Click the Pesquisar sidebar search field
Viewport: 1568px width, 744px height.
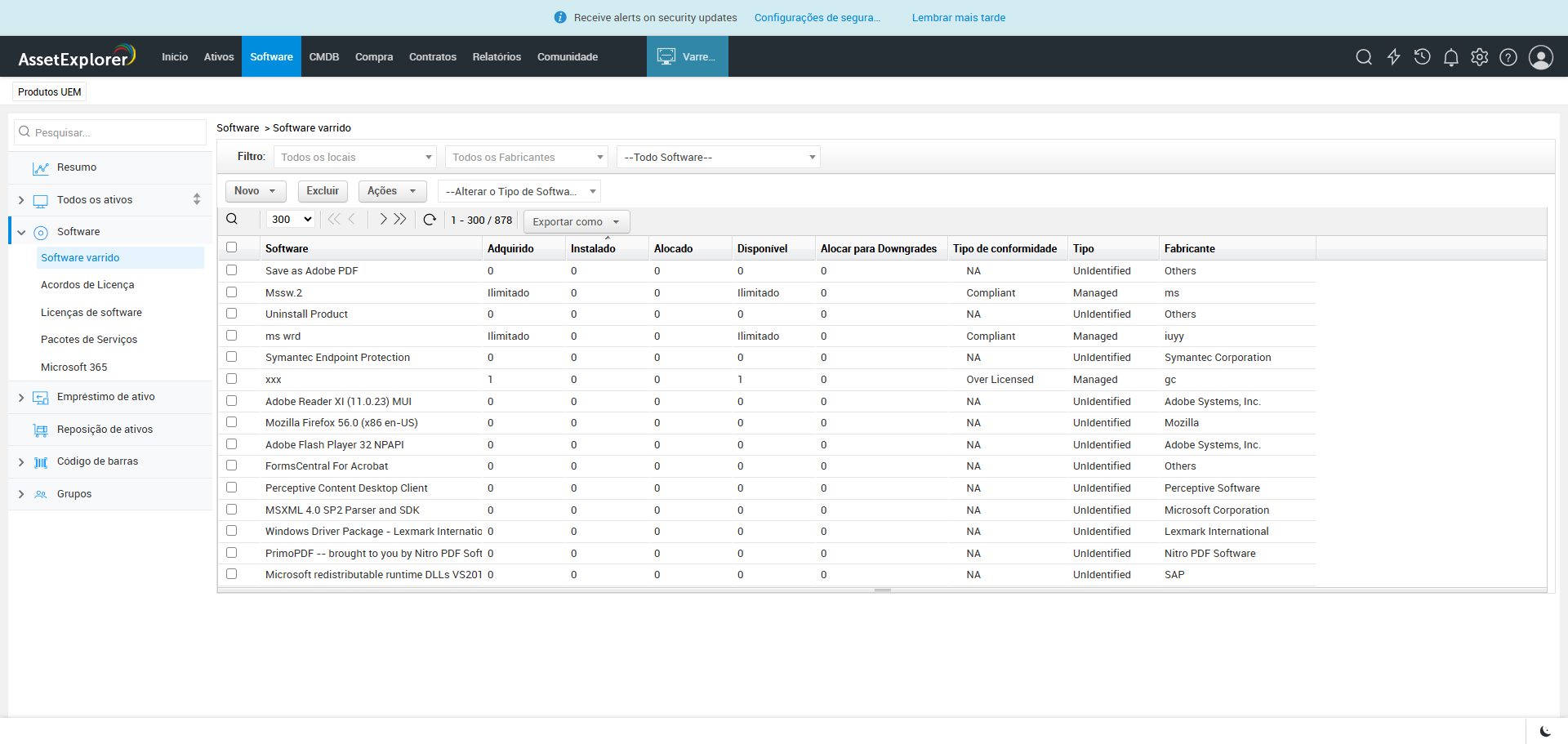(110, 132)
